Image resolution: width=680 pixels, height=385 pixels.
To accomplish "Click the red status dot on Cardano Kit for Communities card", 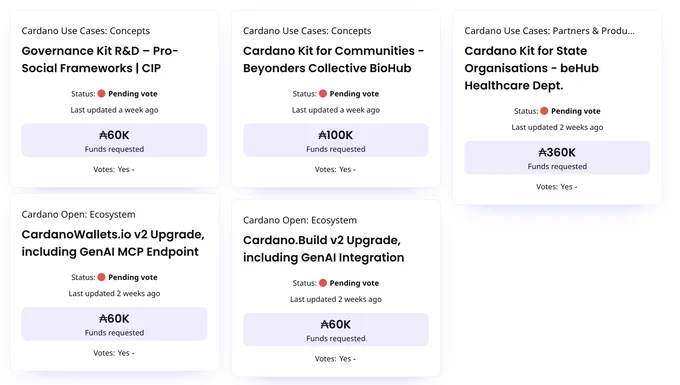I will (x=323, y=94).
